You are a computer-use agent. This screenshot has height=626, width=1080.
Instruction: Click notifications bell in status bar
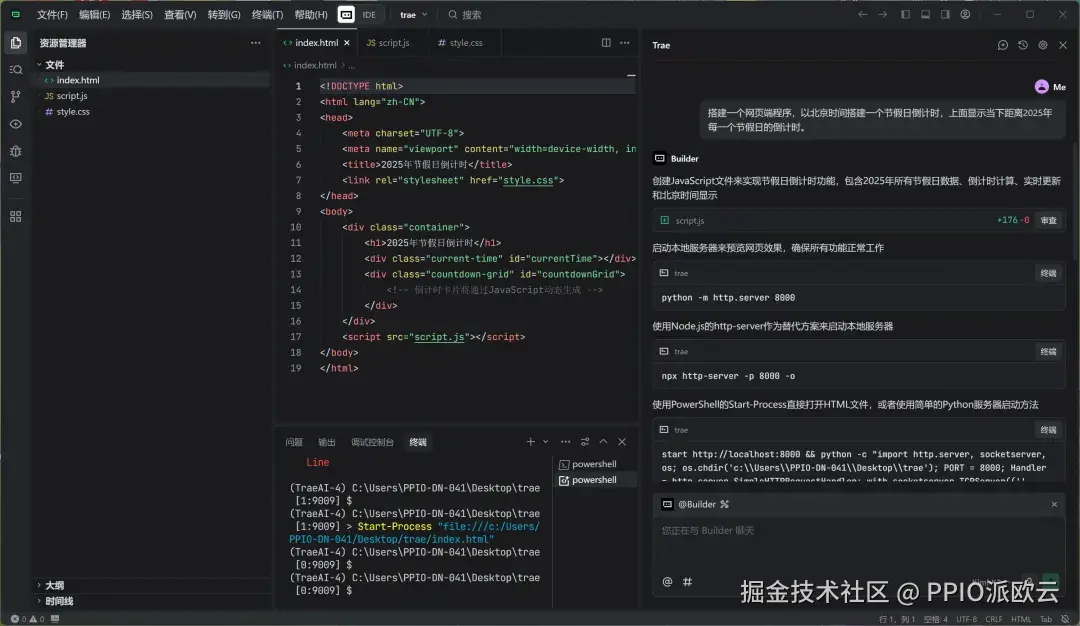pyautogui.click(x=1065, y=619)
